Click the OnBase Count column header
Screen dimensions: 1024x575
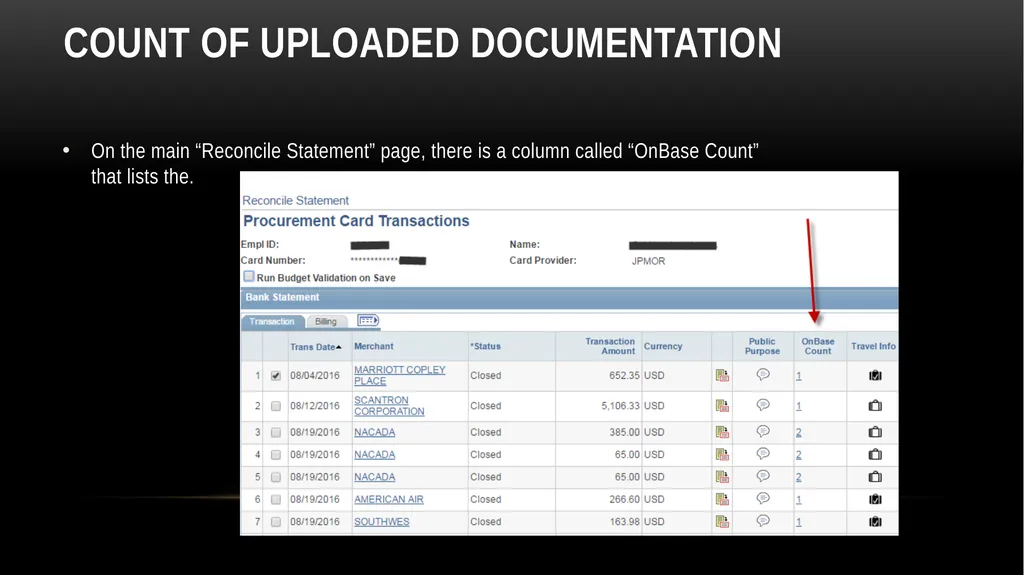click(818, 346)
